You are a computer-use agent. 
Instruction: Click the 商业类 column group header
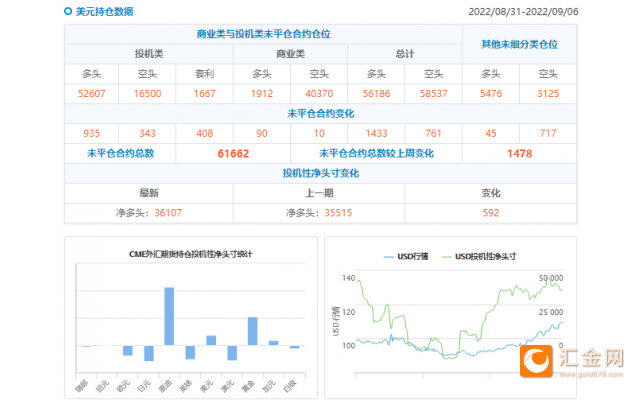click(x=290, y=54)
